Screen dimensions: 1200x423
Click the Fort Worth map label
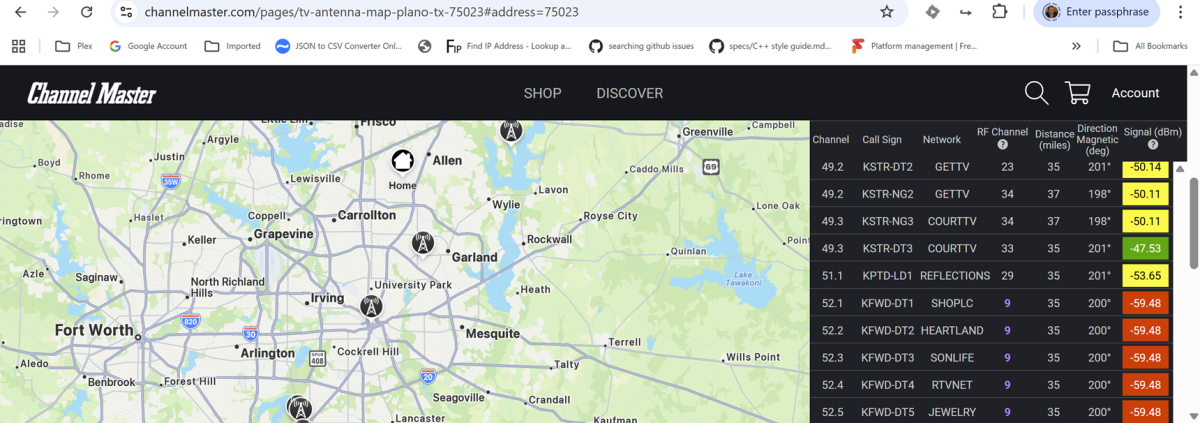pyautogui.click(x=94, y=330)
